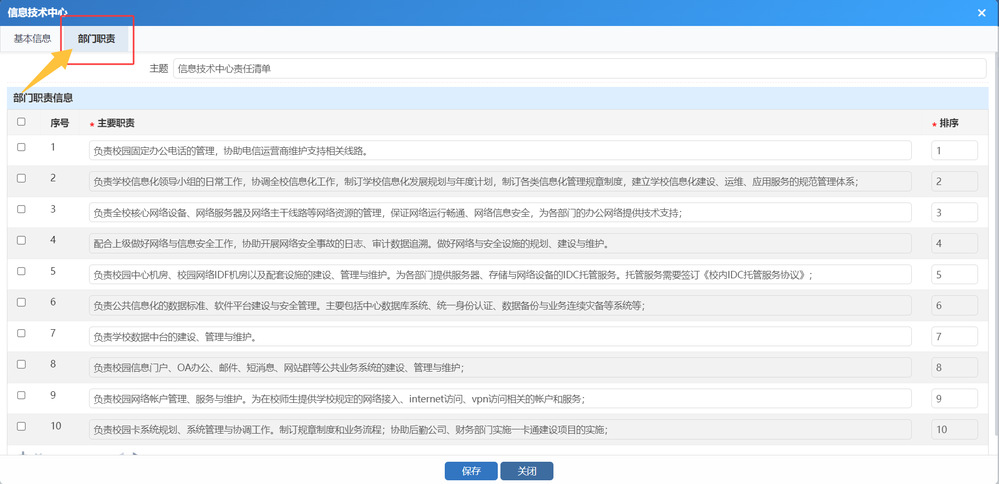Tick the select-all checkbox in table header
The height and width of the screenshot is (484, 999).
coord(22,122)
